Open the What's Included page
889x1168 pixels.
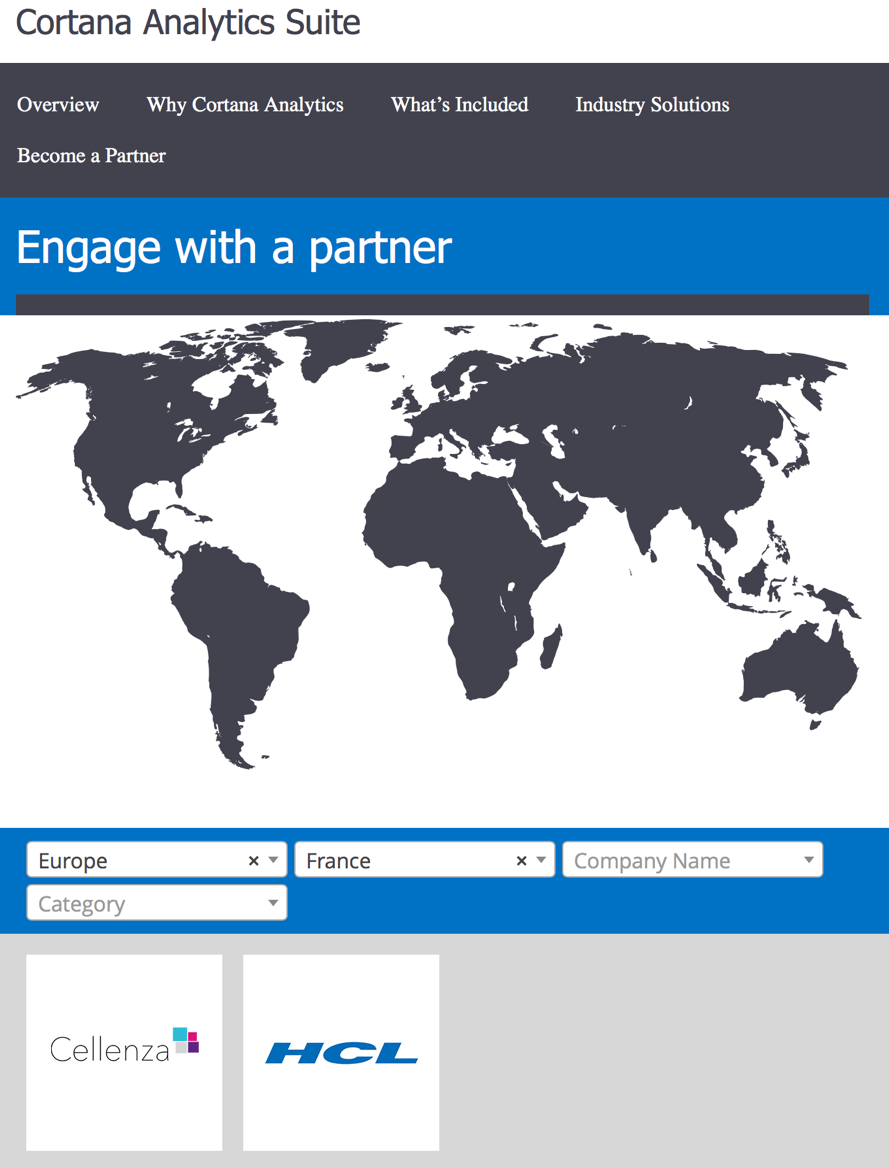[x=459, y=104]
